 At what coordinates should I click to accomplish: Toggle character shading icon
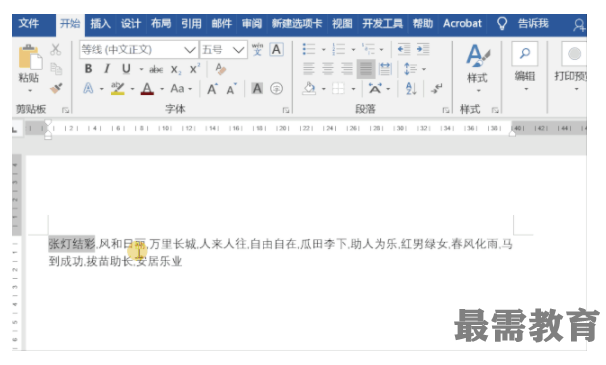(257, 89)
